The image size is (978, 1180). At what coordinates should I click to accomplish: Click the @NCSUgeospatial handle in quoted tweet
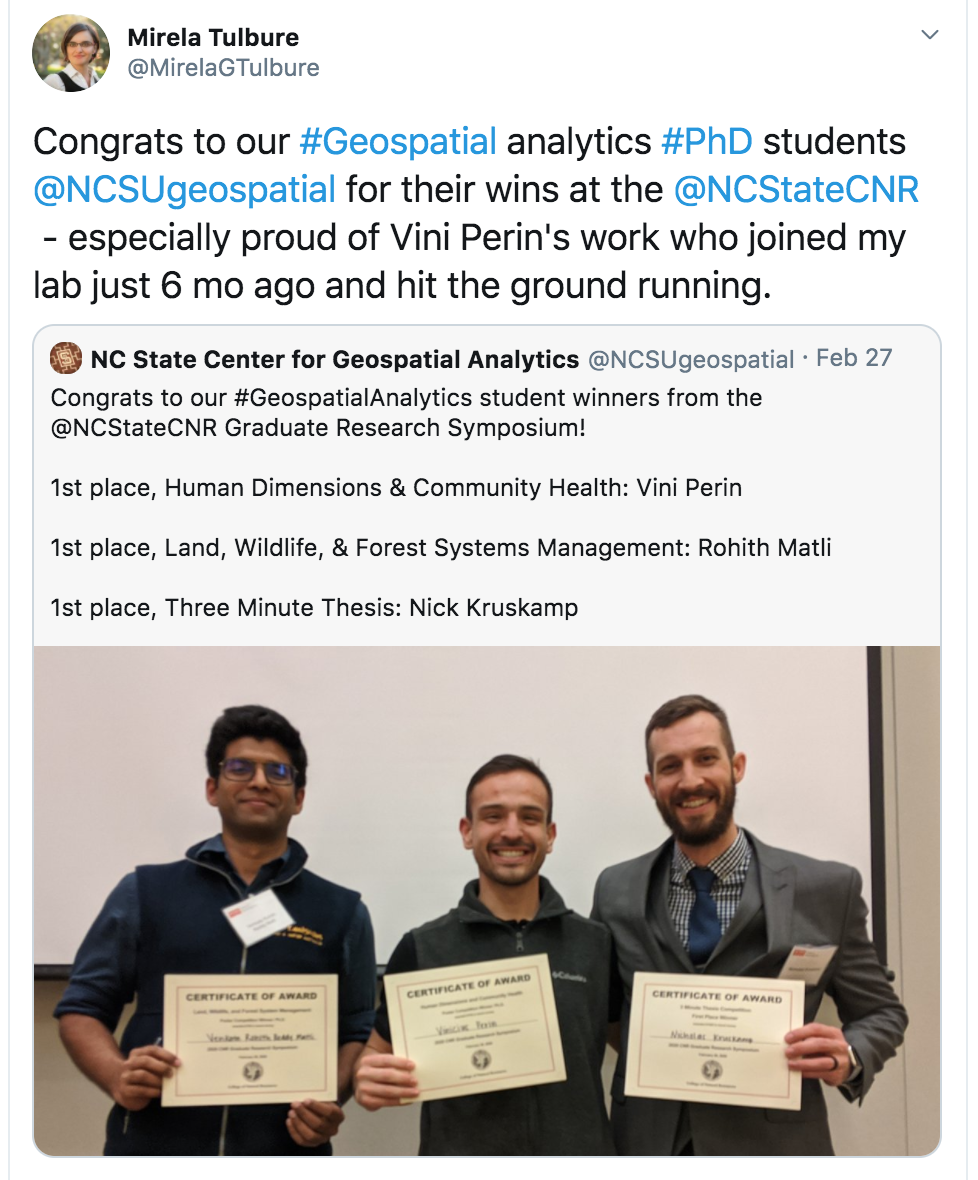[x=691, y=360]
